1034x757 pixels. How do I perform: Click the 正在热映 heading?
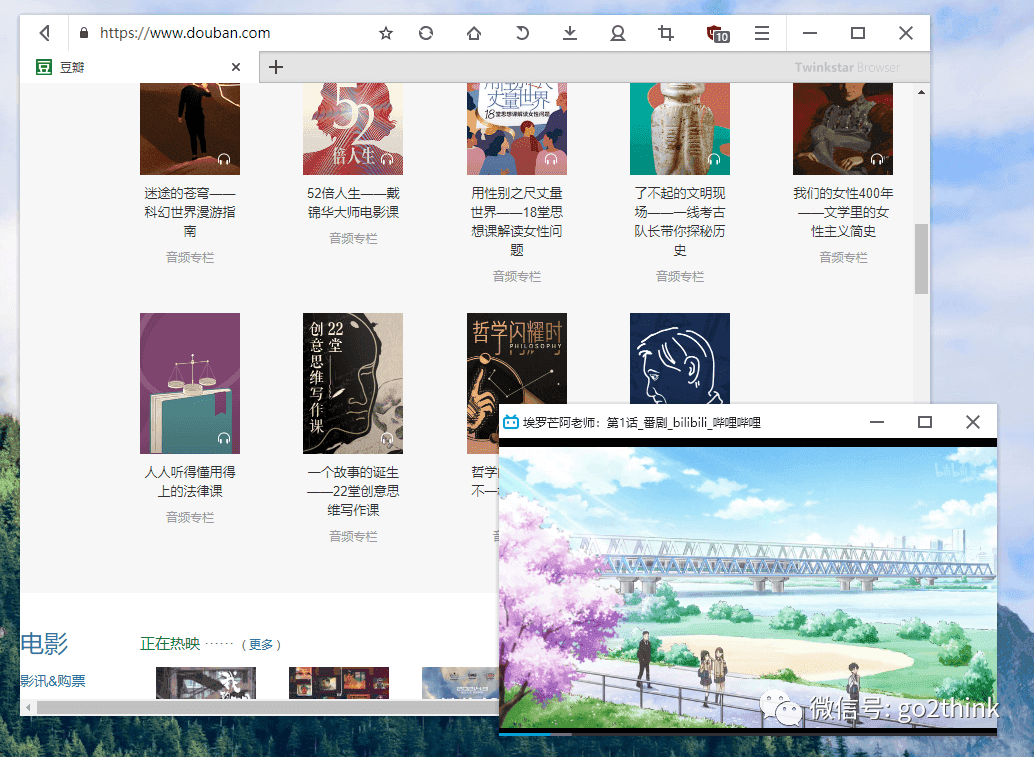[170, 644]
